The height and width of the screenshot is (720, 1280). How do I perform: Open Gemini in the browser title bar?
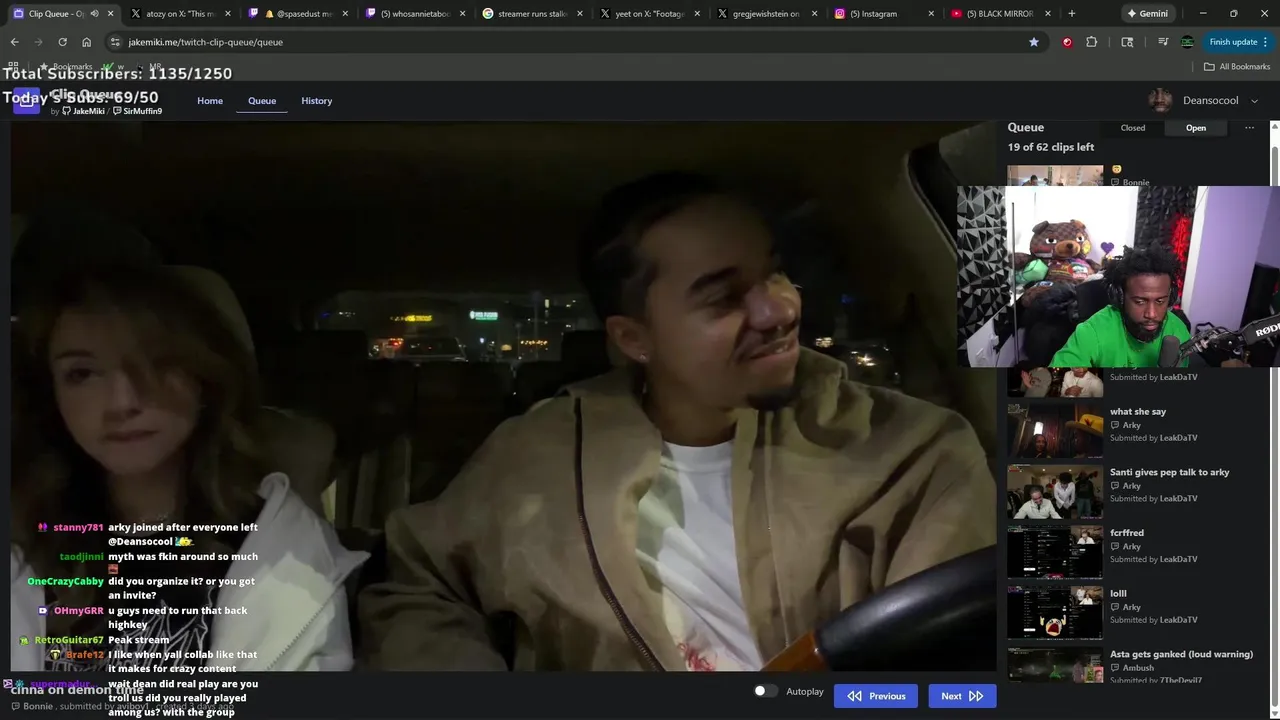pos(1147,14)
